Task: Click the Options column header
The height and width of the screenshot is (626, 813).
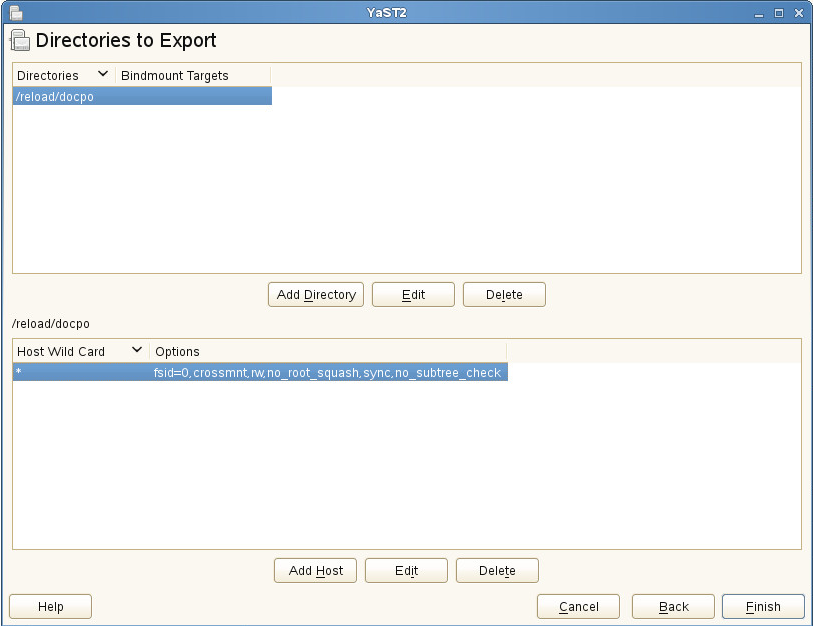Action: click(x=178, y=352)
